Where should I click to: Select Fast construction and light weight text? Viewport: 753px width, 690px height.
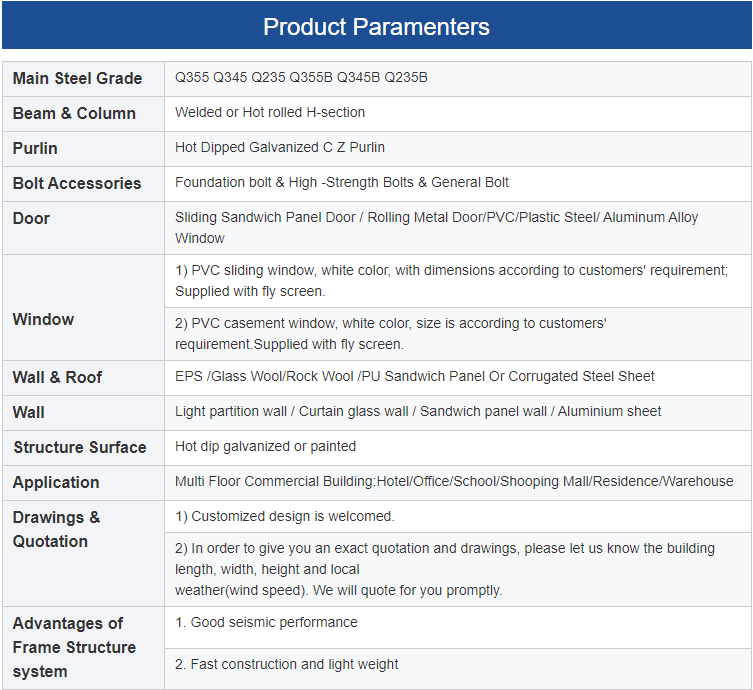tap(287, 664)
